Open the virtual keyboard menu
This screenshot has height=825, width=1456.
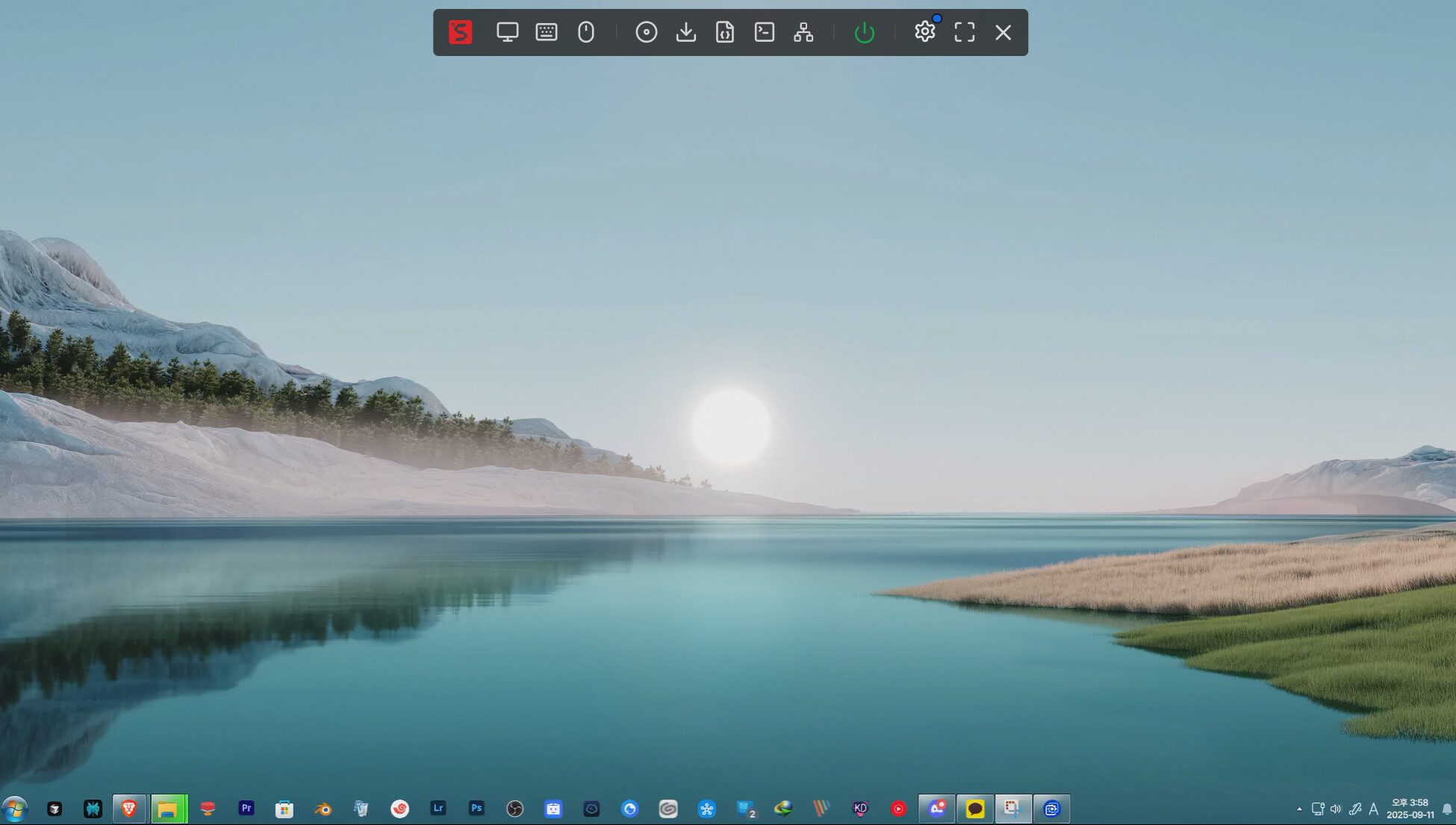[x=547, y=32]
